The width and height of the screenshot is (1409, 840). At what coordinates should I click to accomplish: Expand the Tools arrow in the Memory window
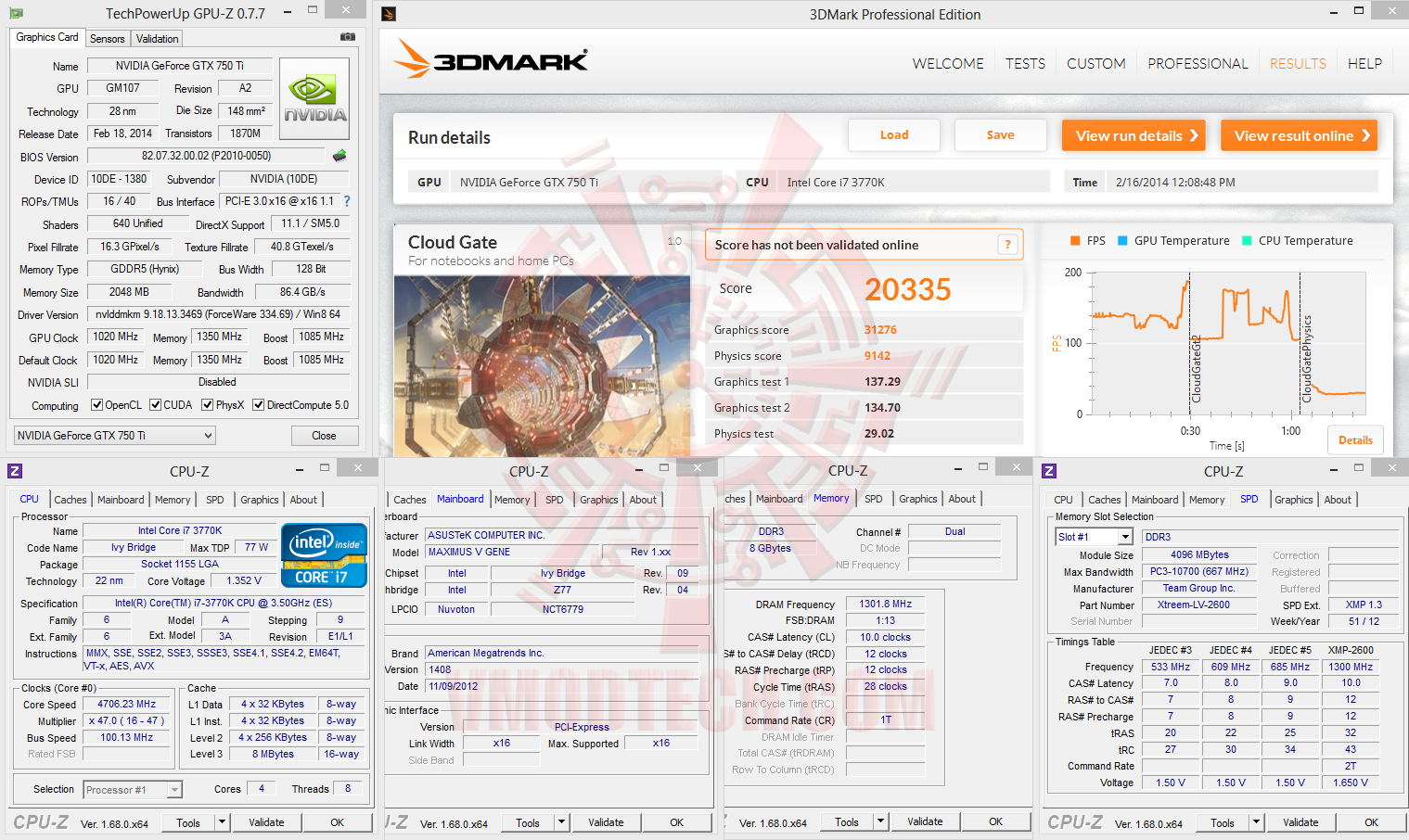(881, 821)
